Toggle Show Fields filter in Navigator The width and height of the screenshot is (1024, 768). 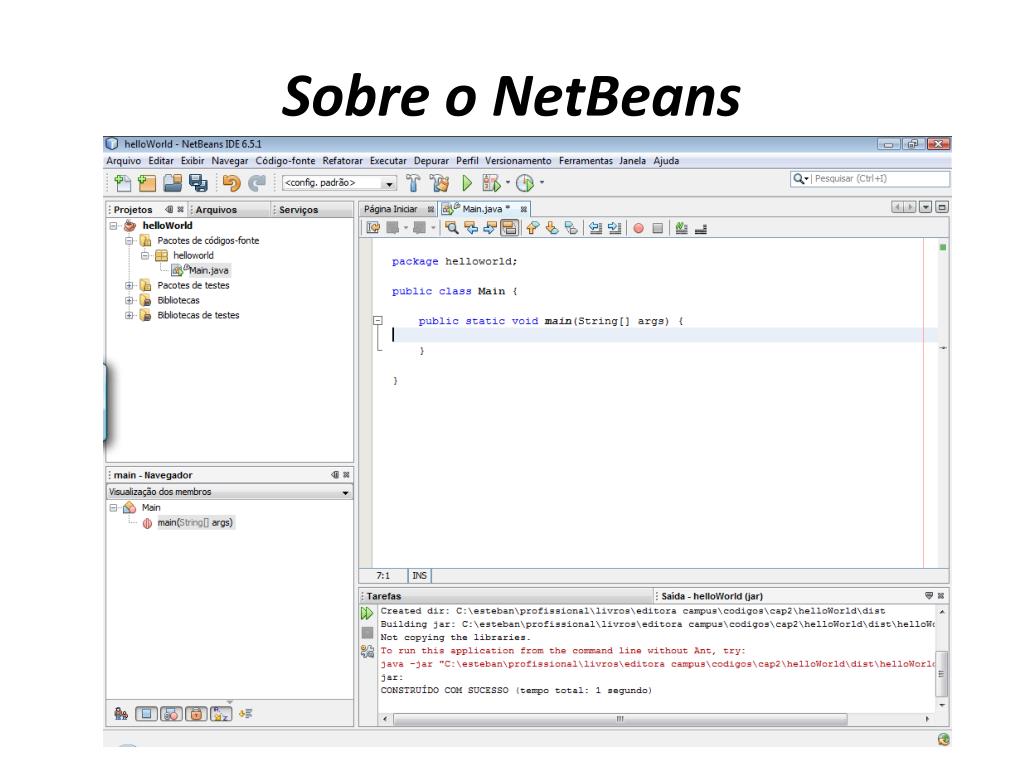point(146,714)
